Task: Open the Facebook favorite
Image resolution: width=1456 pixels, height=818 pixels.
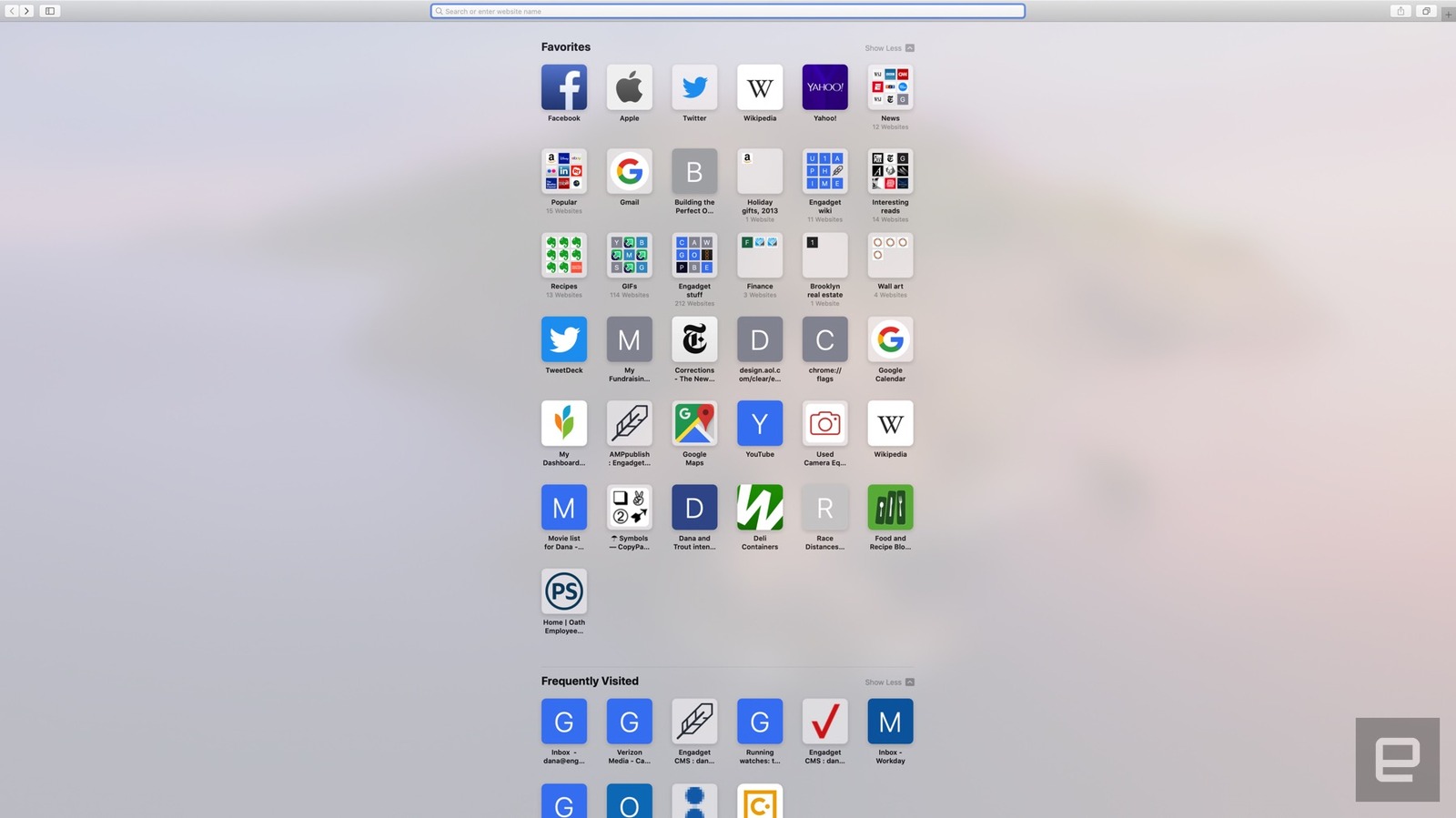Action: click(563, 87)
